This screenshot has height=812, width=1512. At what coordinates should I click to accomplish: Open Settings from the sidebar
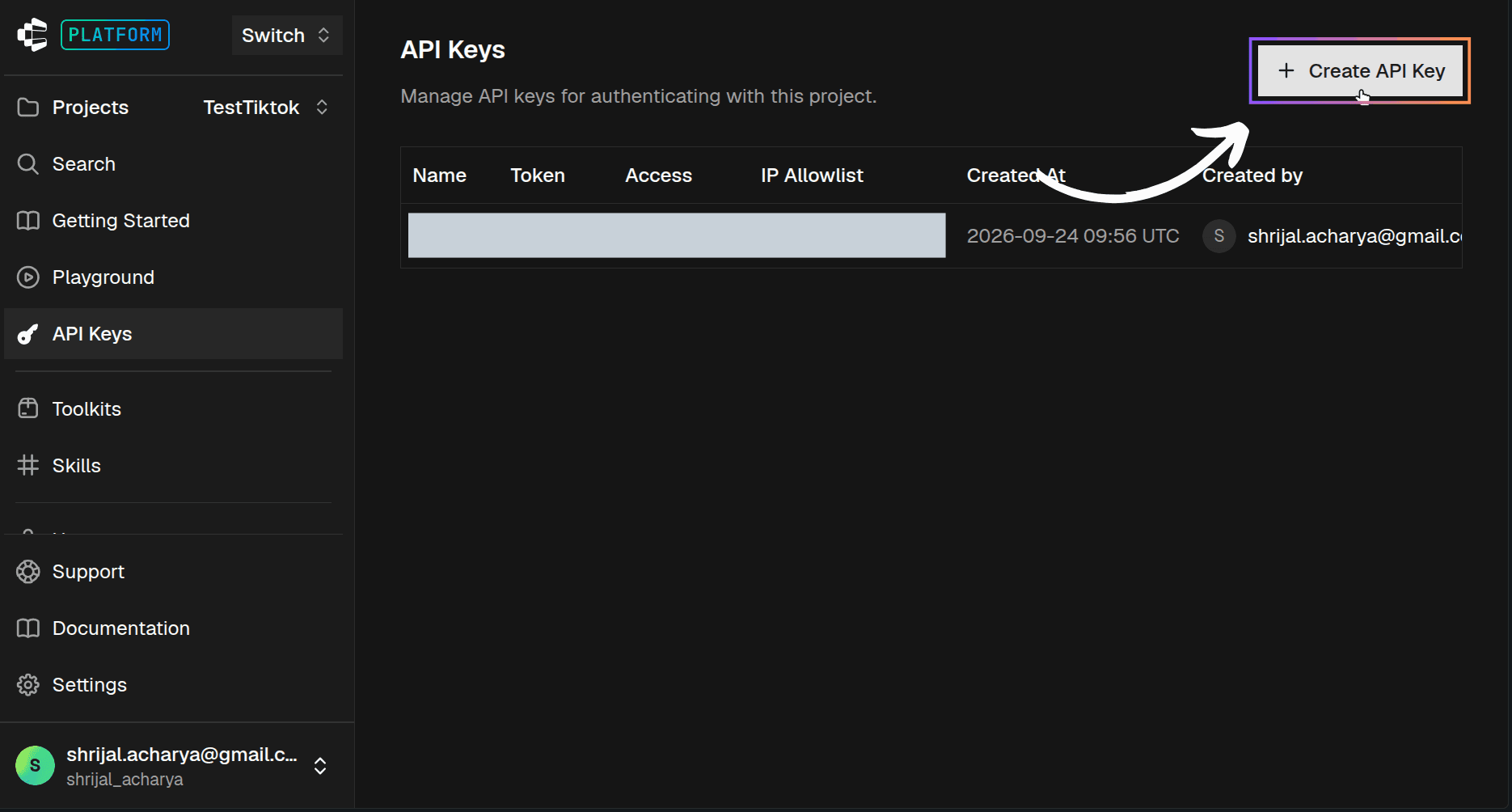173,685
